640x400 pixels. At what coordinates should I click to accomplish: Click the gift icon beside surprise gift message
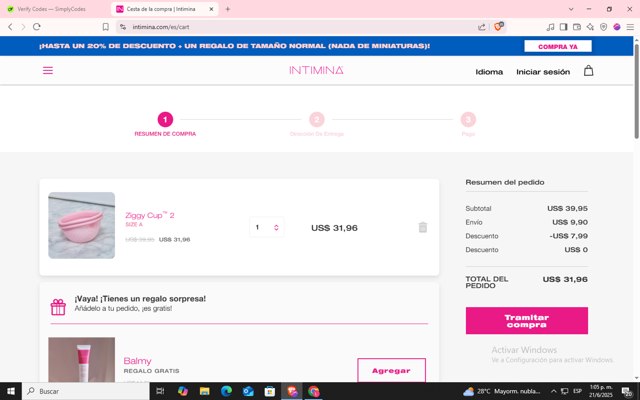[x=58, y=307]
